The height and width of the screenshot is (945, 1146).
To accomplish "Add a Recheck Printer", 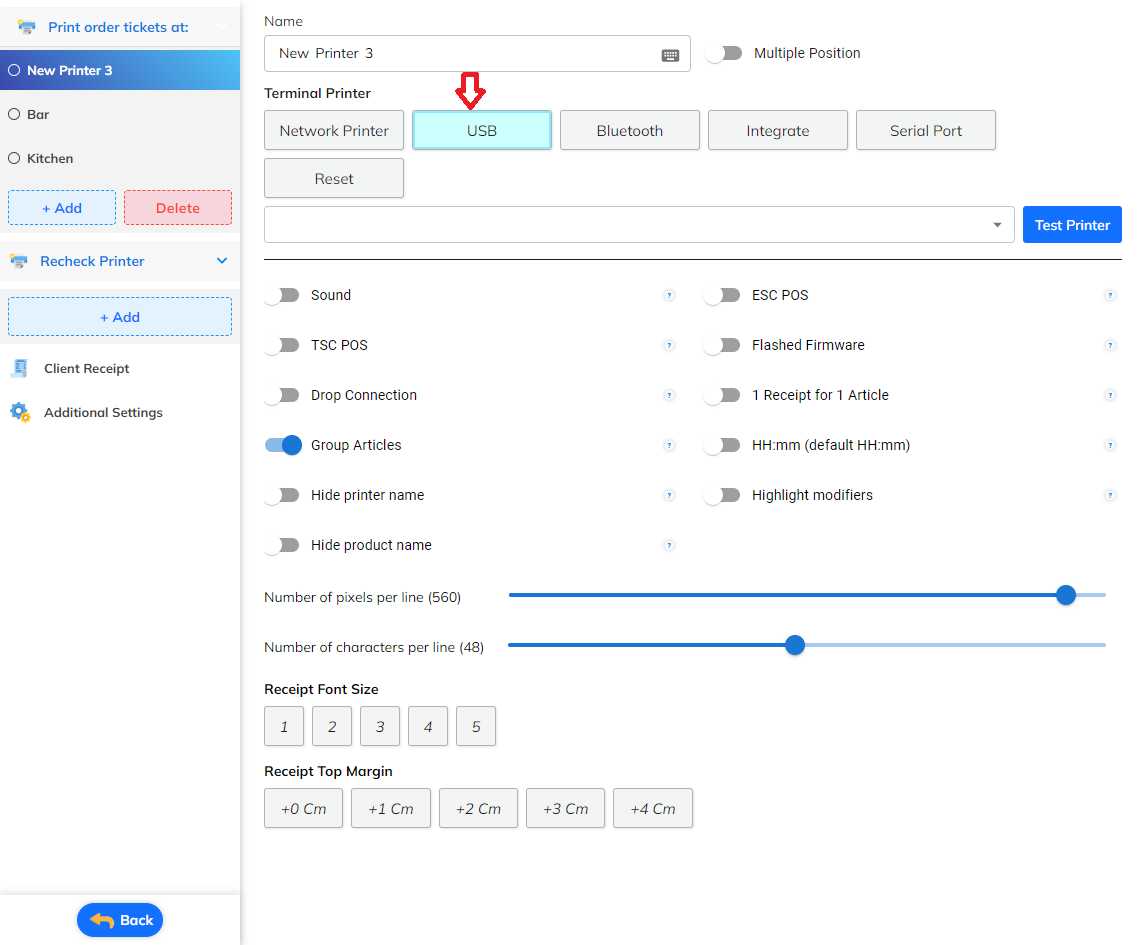I will (120, 316).
